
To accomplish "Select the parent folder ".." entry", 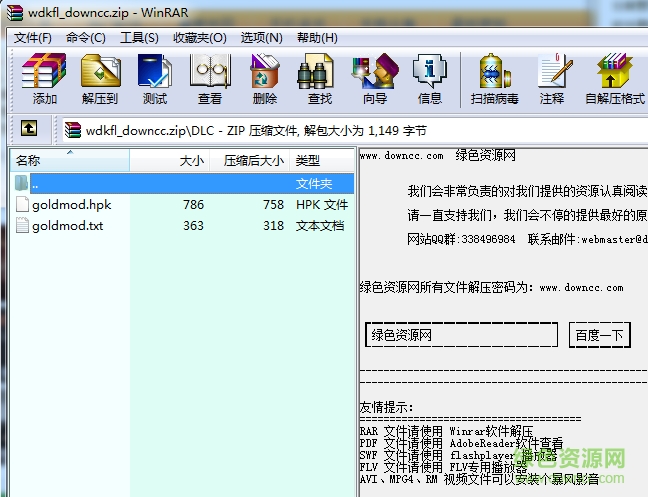I will [35, 184].
